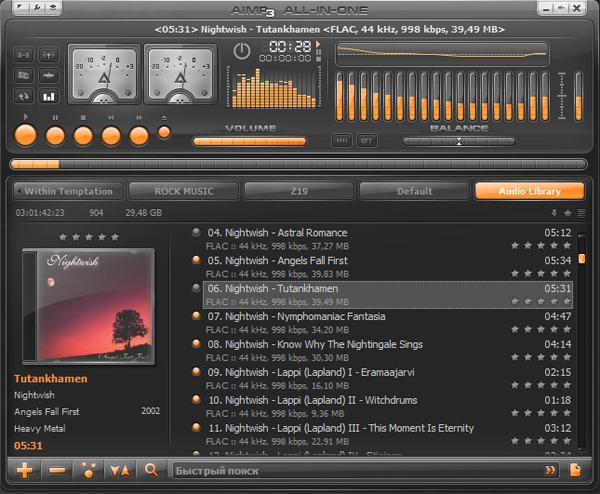Select track 09. Lappi (Lapland) I - Eramaajarvi
The height and width of the screenshot is (494, 600).
click(388, 378)
